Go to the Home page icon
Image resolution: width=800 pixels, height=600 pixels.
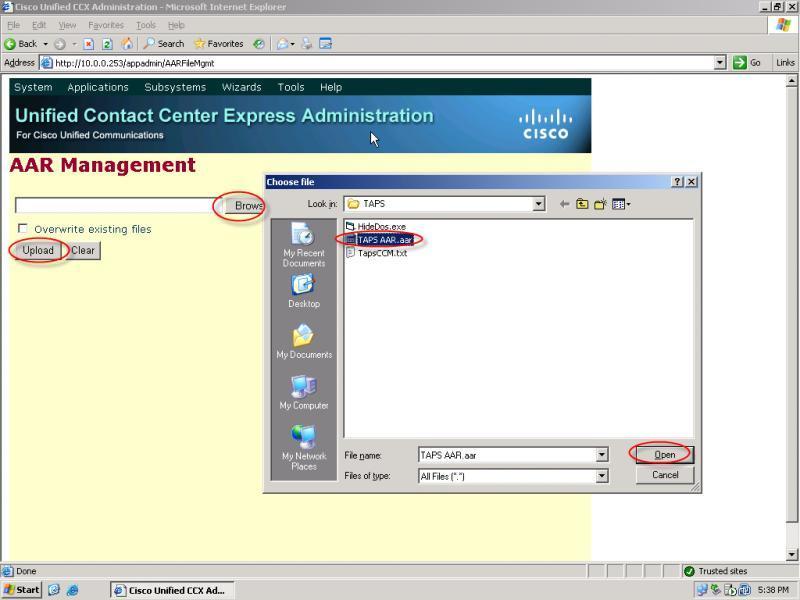click(x=127, y=44)
